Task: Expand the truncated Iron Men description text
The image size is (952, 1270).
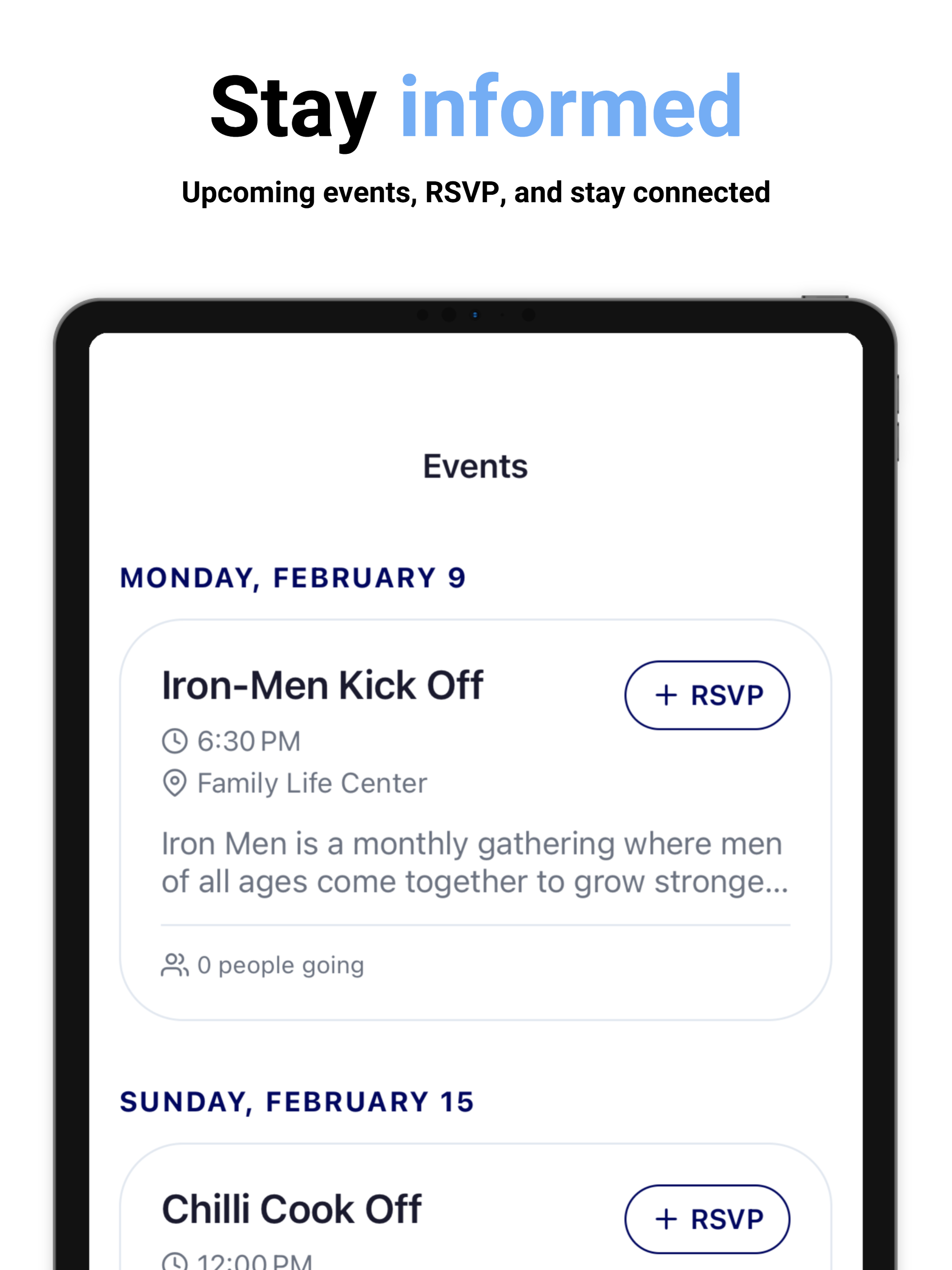Action: tap(475, 862)
